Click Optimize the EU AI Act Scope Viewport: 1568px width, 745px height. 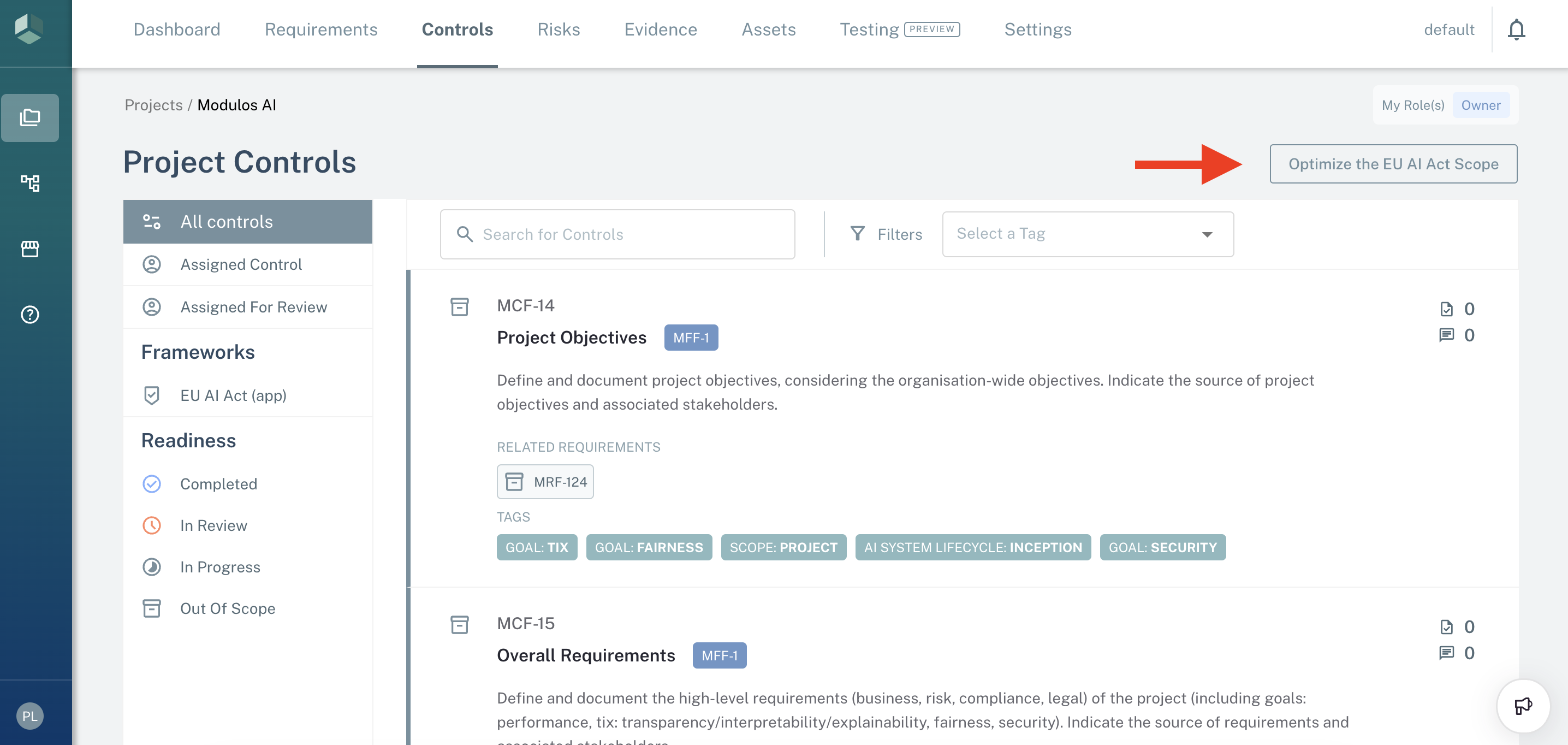tap(1393, 164)
